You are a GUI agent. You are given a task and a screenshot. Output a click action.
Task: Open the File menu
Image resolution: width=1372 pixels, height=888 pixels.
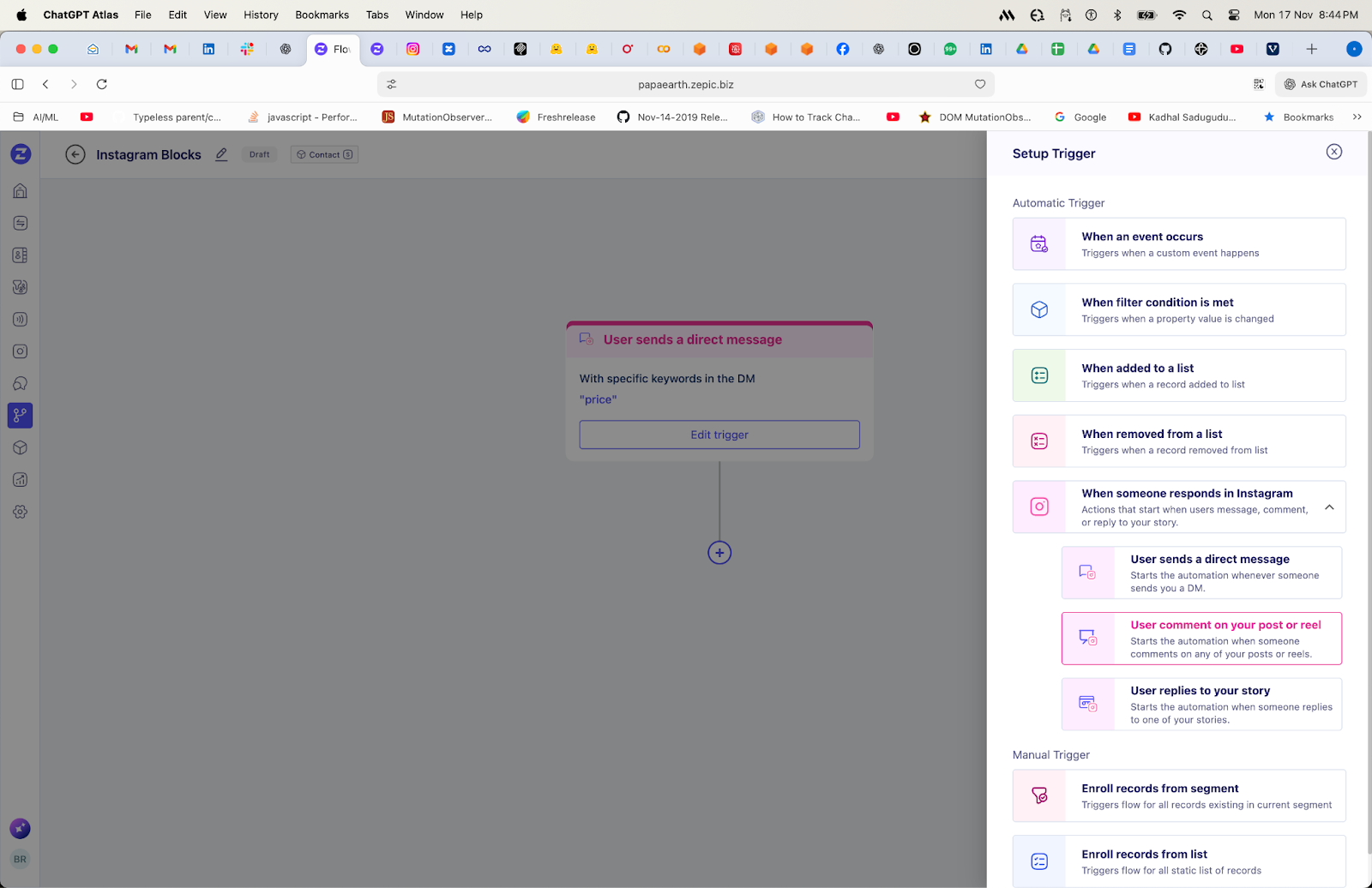[143, 15]
